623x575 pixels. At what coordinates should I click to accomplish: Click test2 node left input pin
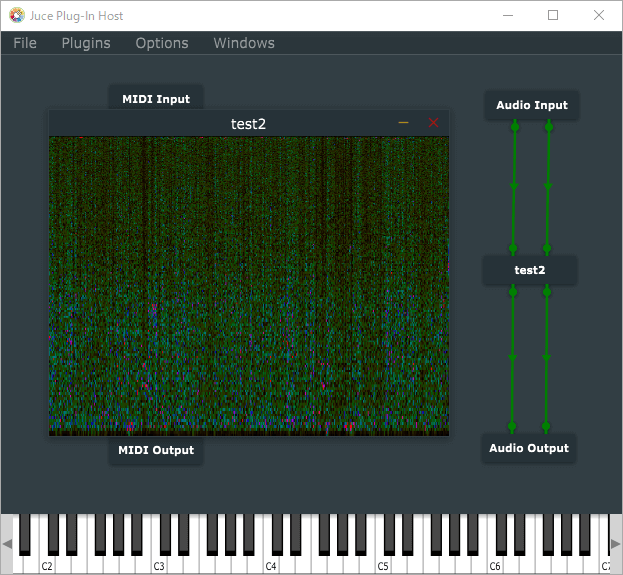tap(513, 249)
